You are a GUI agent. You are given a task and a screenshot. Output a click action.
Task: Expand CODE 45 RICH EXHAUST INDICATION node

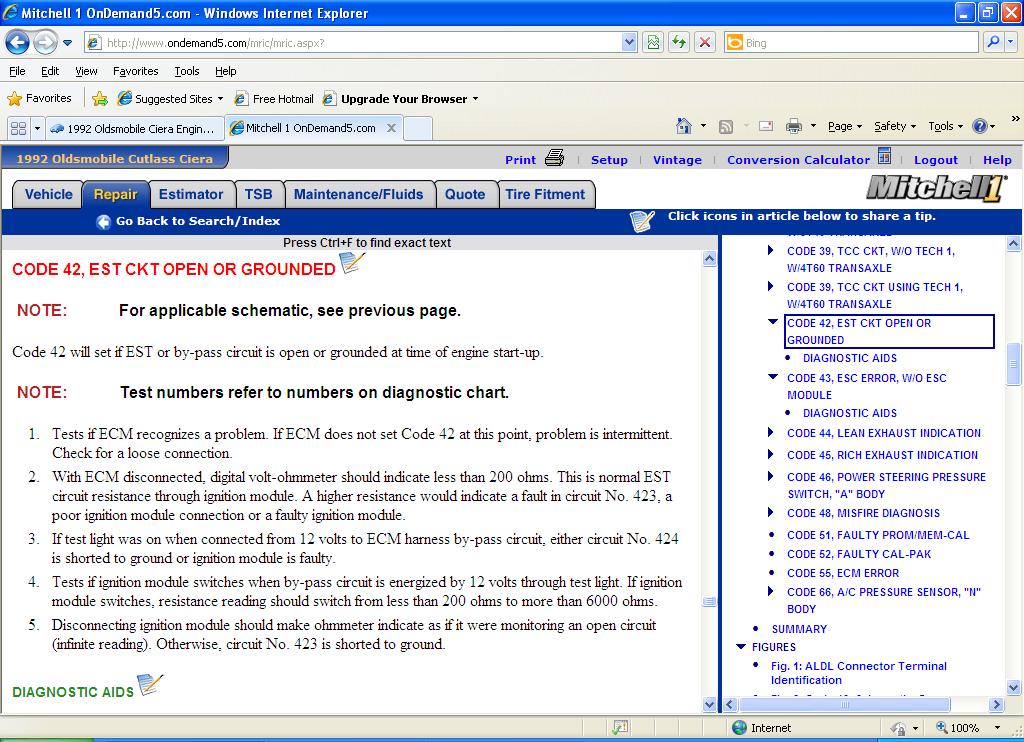[771, 455]
